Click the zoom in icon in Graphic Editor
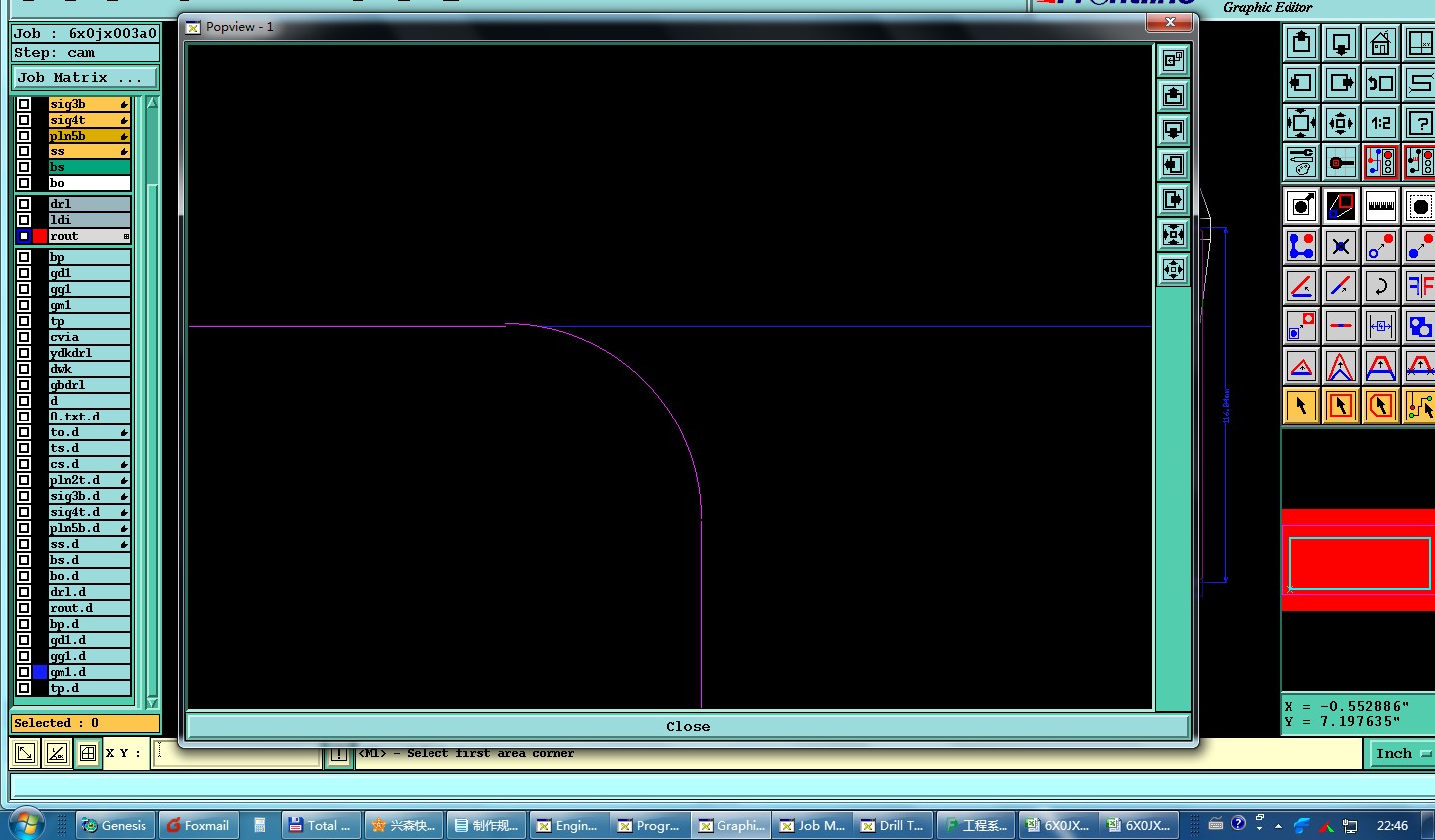This screenshot has width=1435, height=840. [x=1301, y=123]
